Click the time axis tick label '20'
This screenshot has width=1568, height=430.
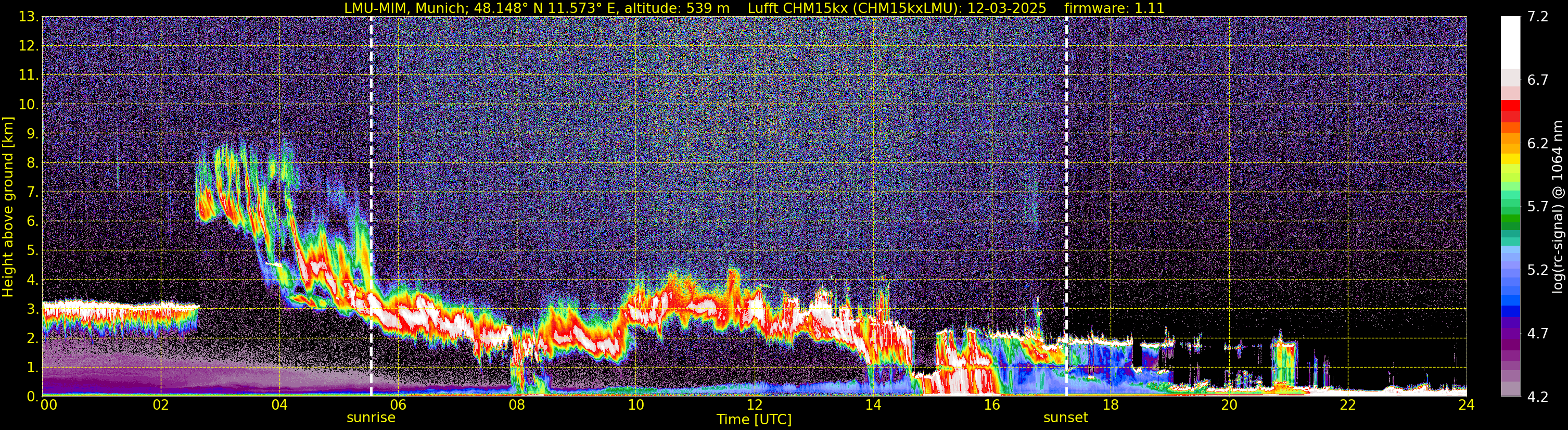click(x=1229, y=405)
